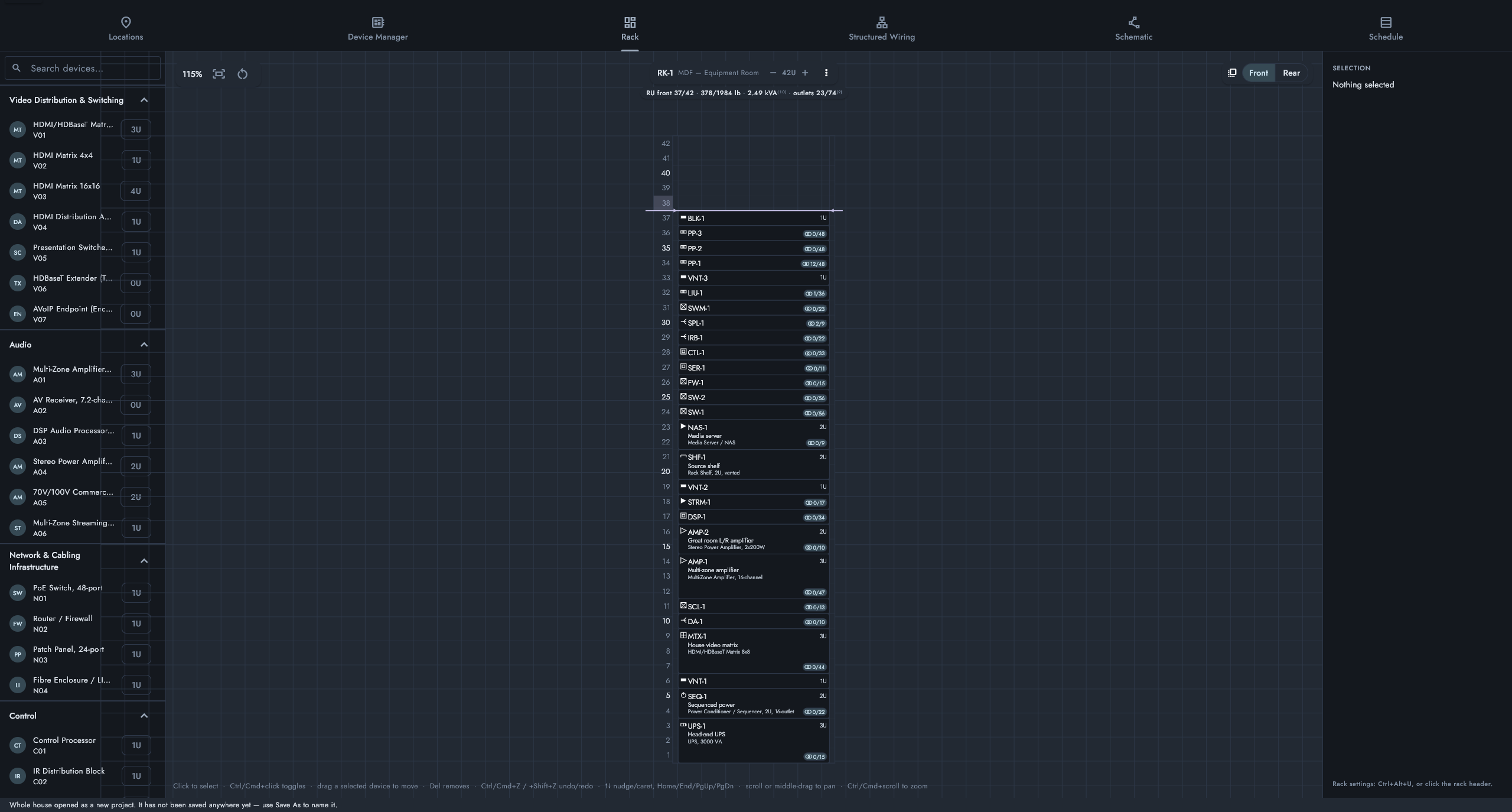
Task: Click the fit-to-view icon beside 115%
Action: [219, 74]
